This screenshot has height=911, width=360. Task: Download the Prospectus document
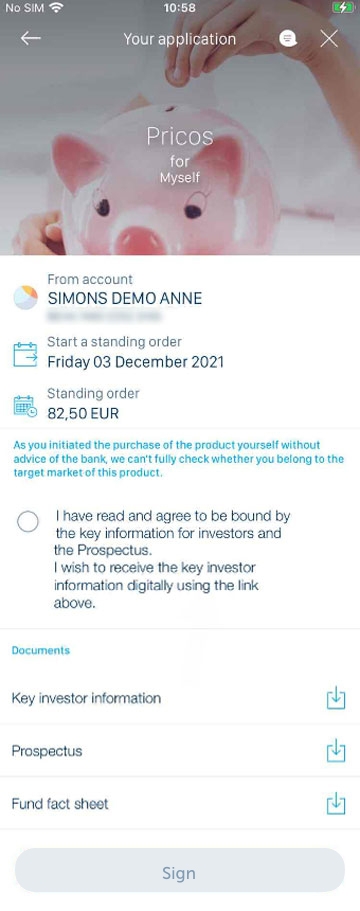point(336,751)
